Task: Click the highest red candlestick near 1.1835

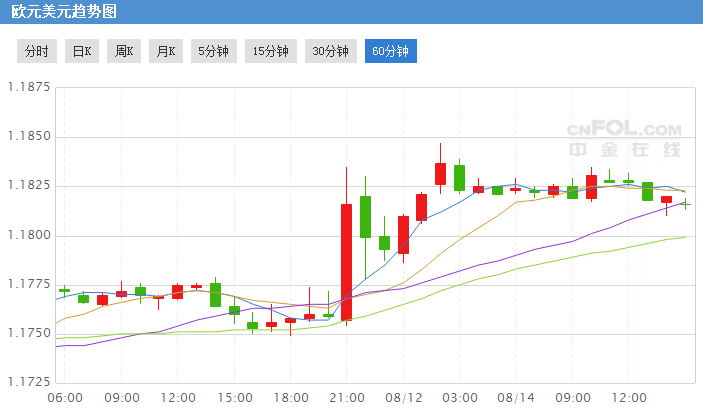Action: (440, 174)
